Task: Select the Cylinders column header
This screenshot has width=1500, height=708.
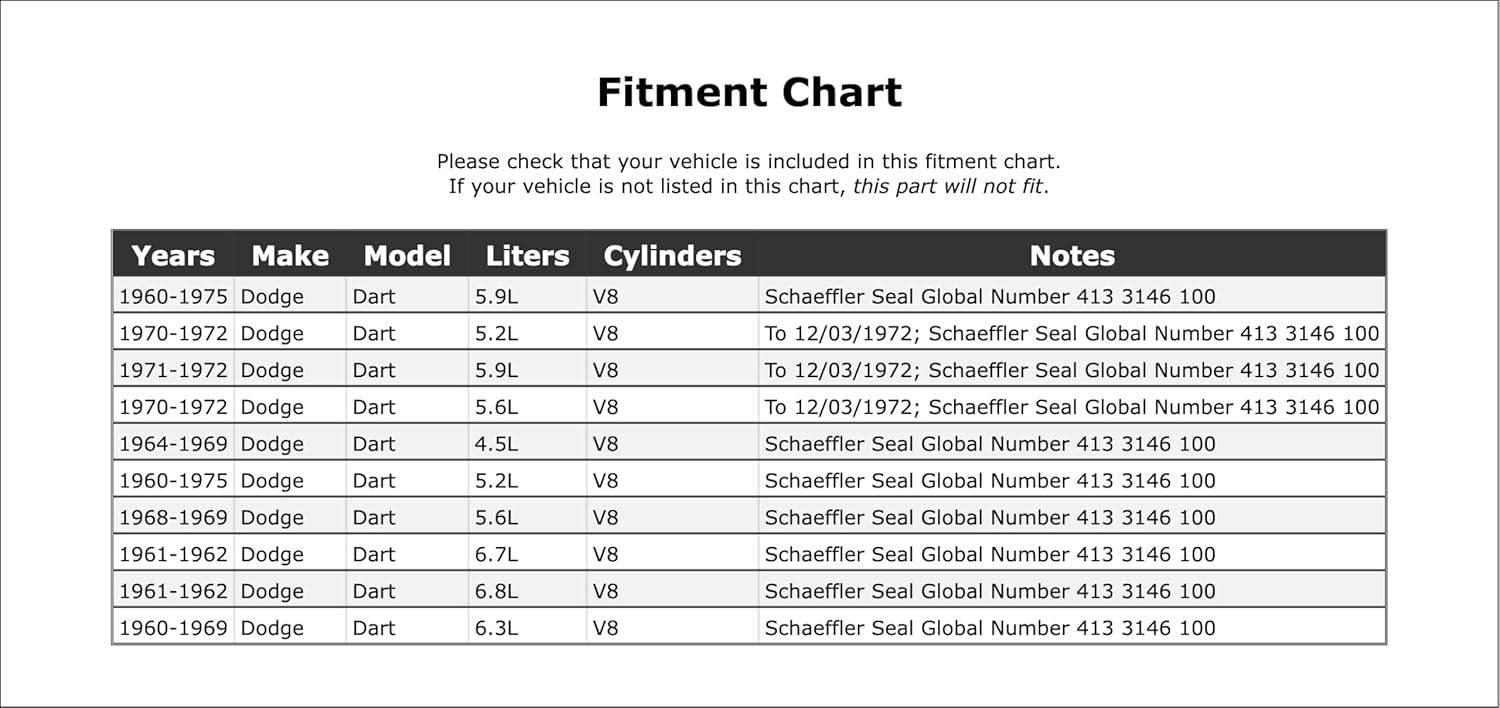Action: pos(672,256)
